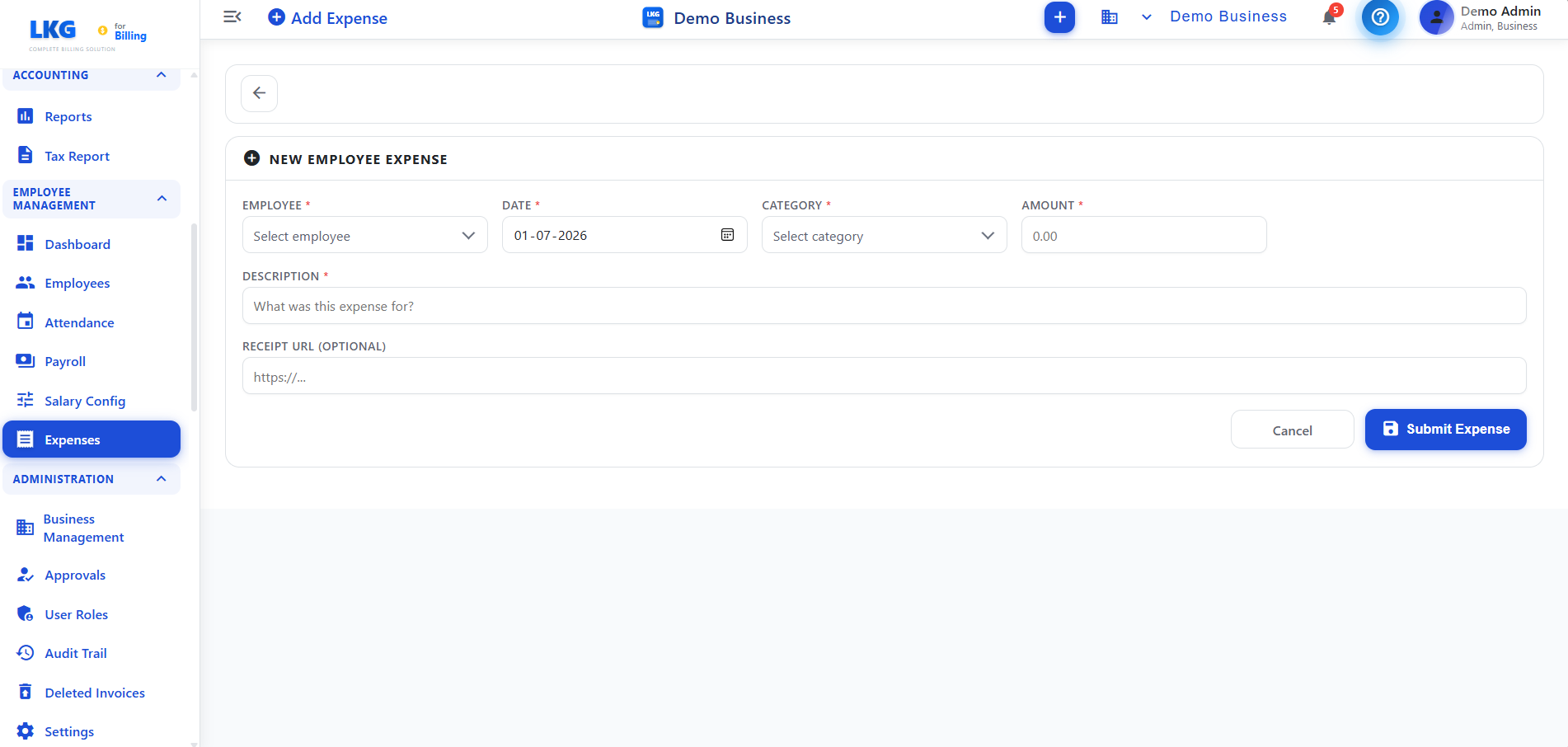Click the New Employee Expense heading
The image size is (1568, 747).
tap(358, 159)
